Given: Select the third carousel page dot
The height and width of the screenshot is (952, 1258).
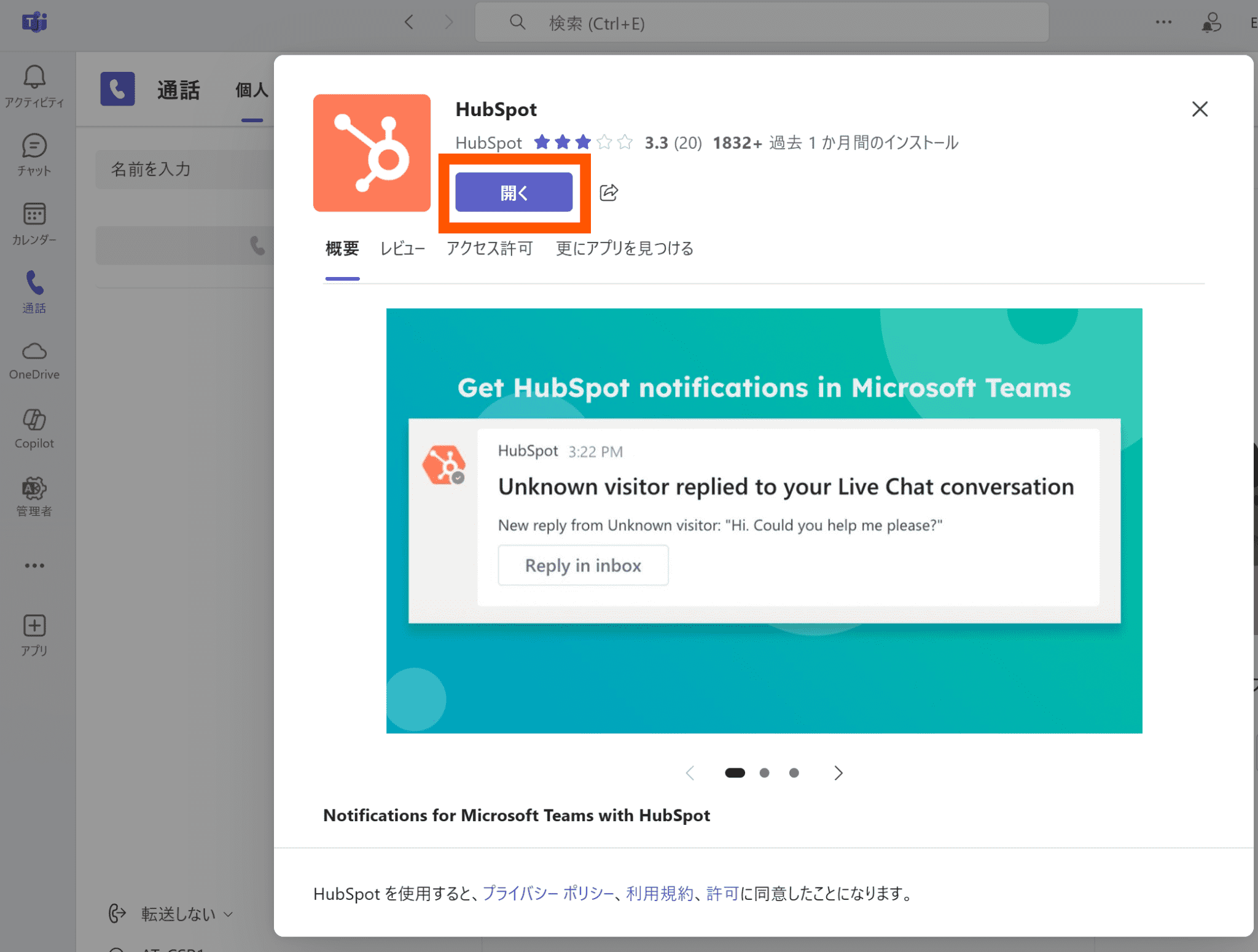Looking at the screenshot, I should click(794, 773).
